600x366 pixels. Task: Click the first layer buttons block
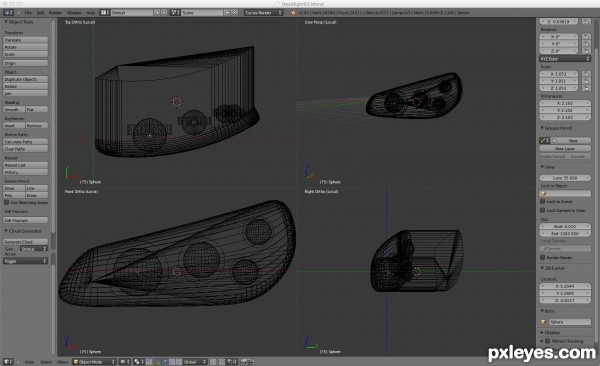coord(213,362)
